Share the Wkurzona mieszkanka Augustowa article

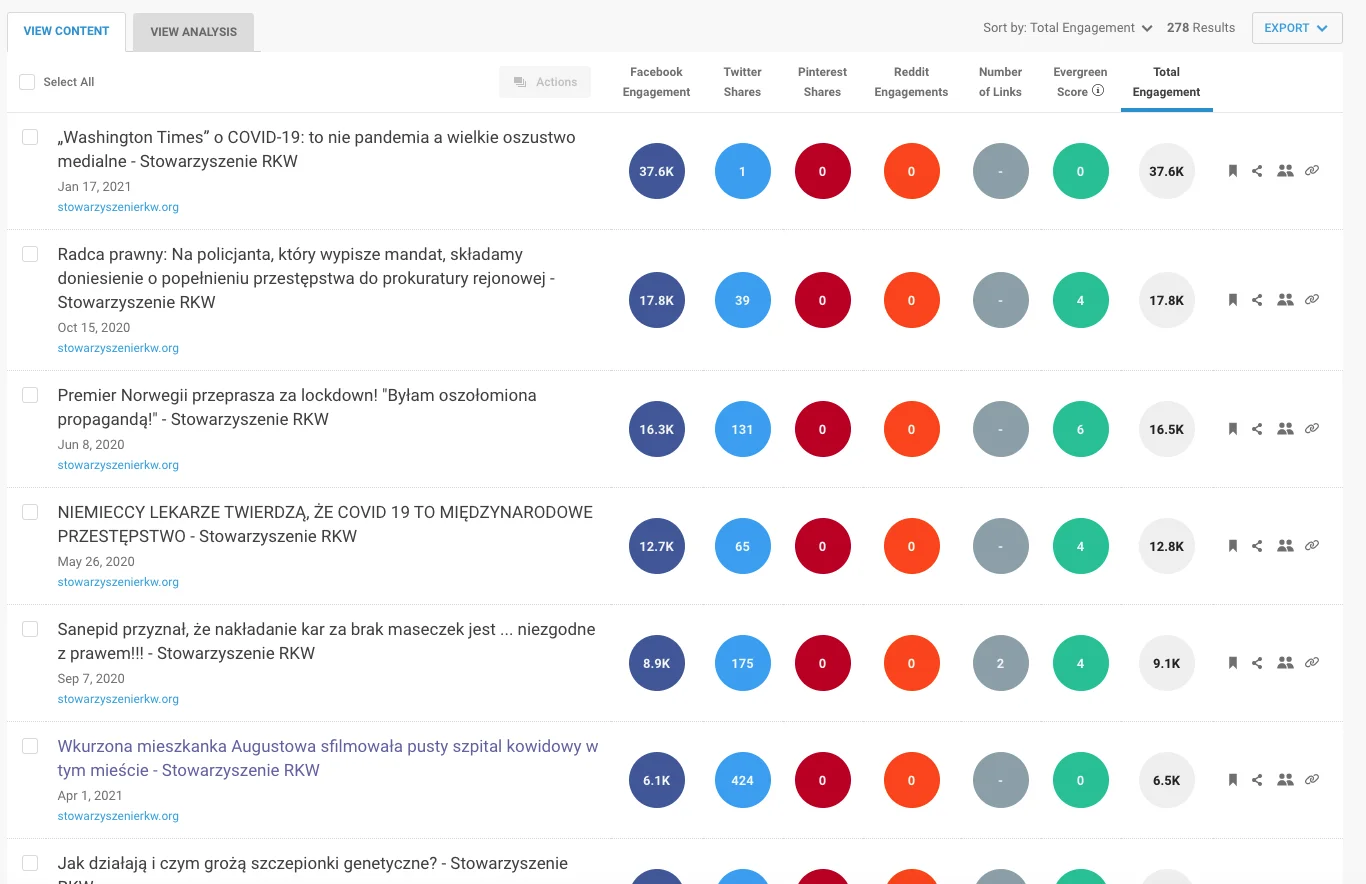[x=1258, y=780]
